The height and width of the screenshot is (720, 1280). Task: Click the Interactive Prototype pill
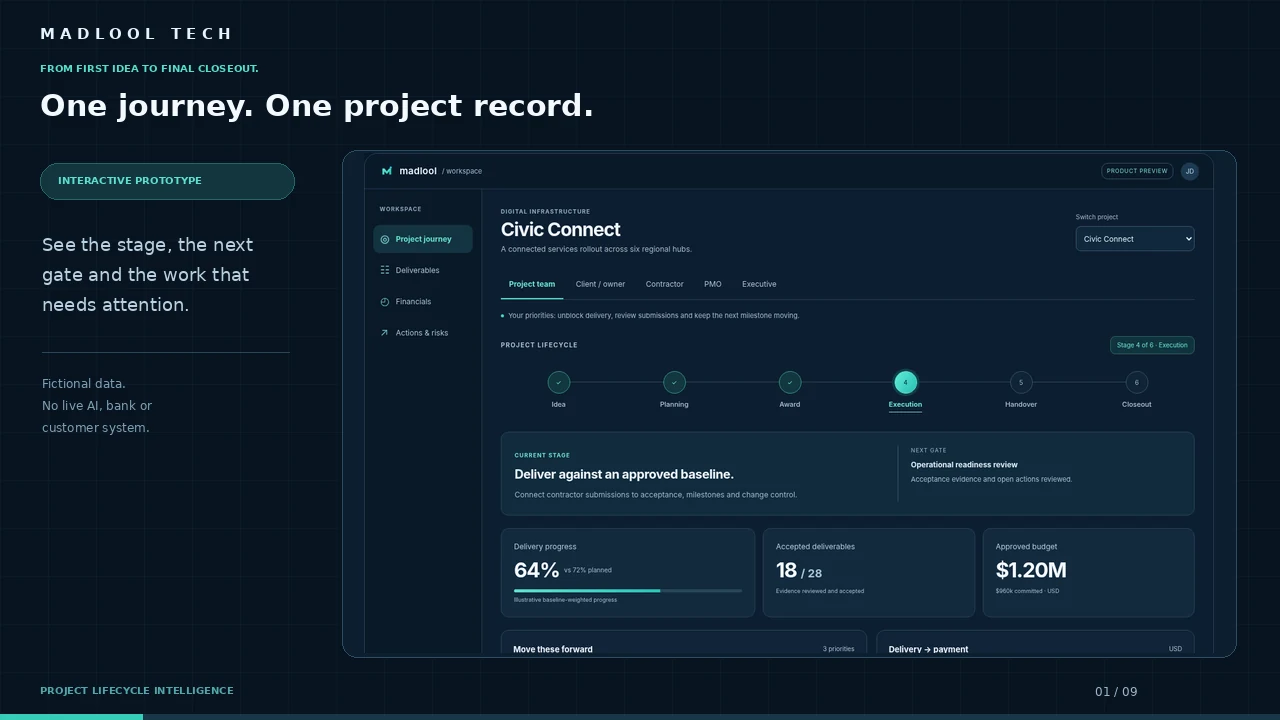pos(167,181)
